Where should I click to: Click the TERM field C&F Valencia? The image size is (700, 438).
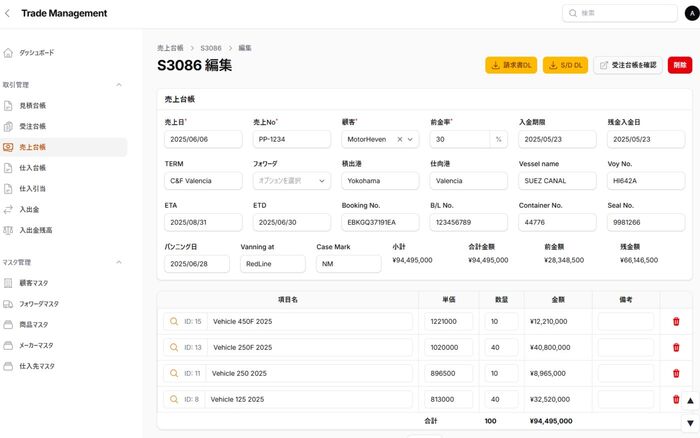[203, 181]
